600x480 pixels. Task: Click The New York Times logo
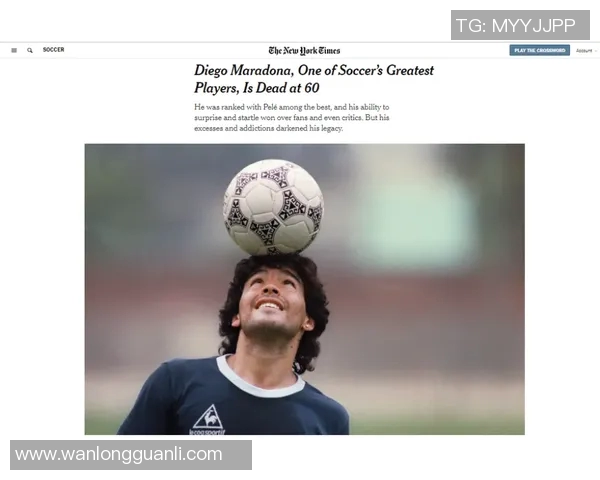[304, 51]
